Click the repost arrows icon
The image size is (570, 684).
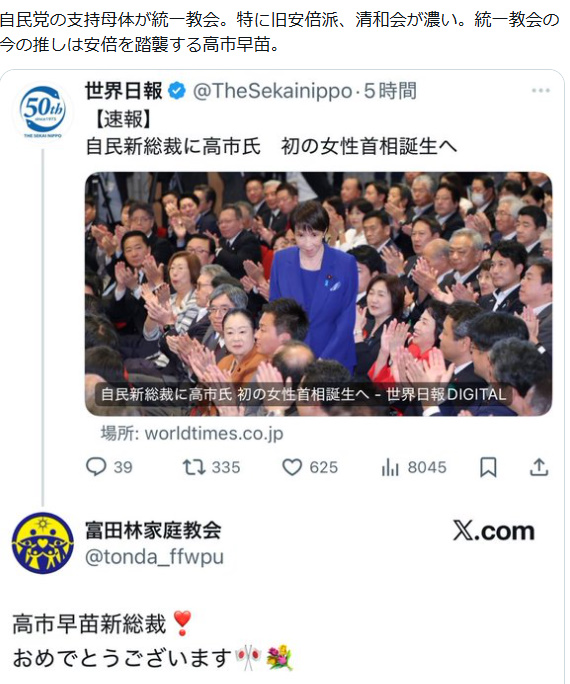pyautogui.click(x=194, y=467)
